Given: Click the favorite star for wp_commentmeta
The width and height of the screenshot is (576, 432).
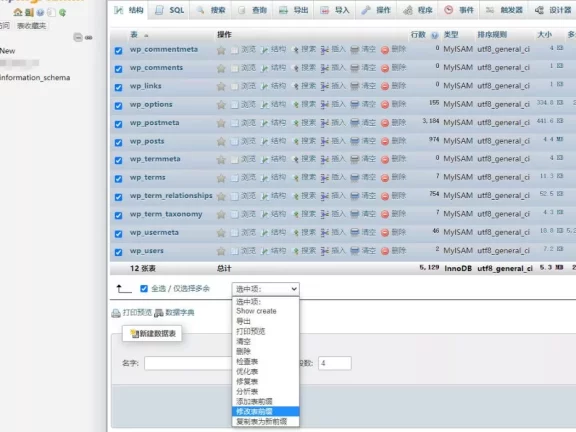Looking at the screenshot, I should 221,50.
